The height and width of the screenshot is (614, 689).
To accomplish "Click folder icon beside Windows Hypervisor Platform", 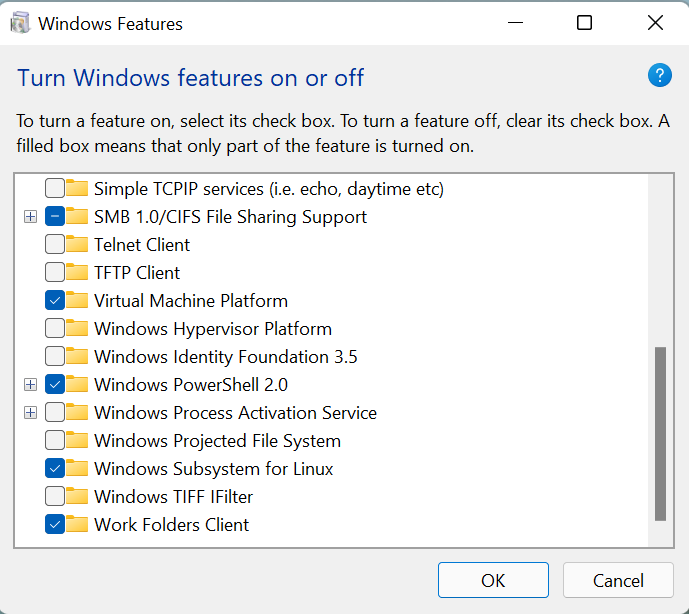I will coord(77,329).
